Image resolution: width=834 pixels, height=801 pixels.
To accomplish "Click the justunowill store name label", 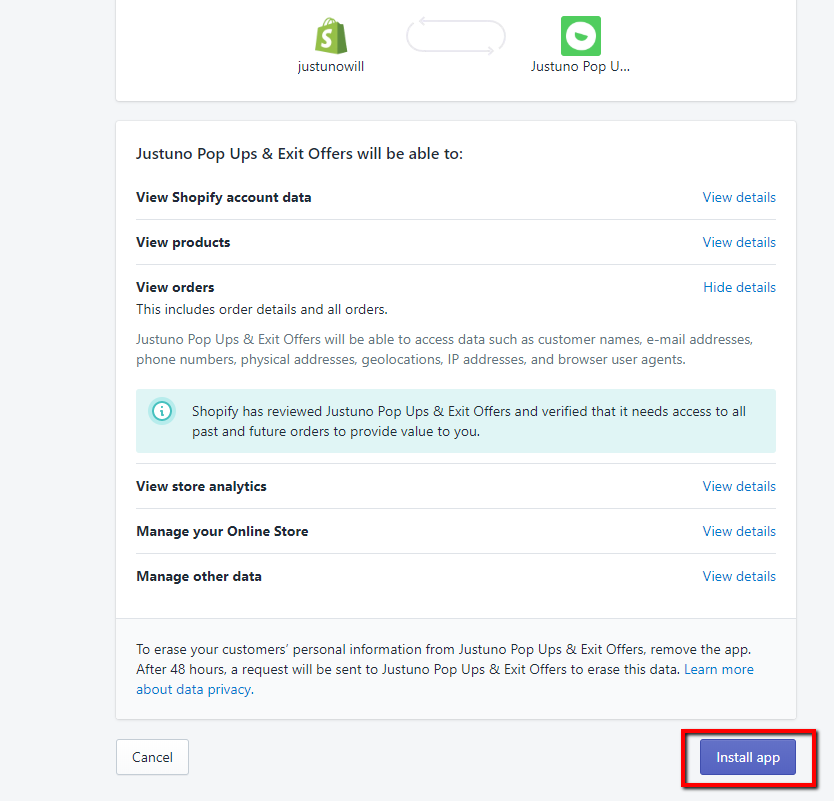I will pos(331,67).
